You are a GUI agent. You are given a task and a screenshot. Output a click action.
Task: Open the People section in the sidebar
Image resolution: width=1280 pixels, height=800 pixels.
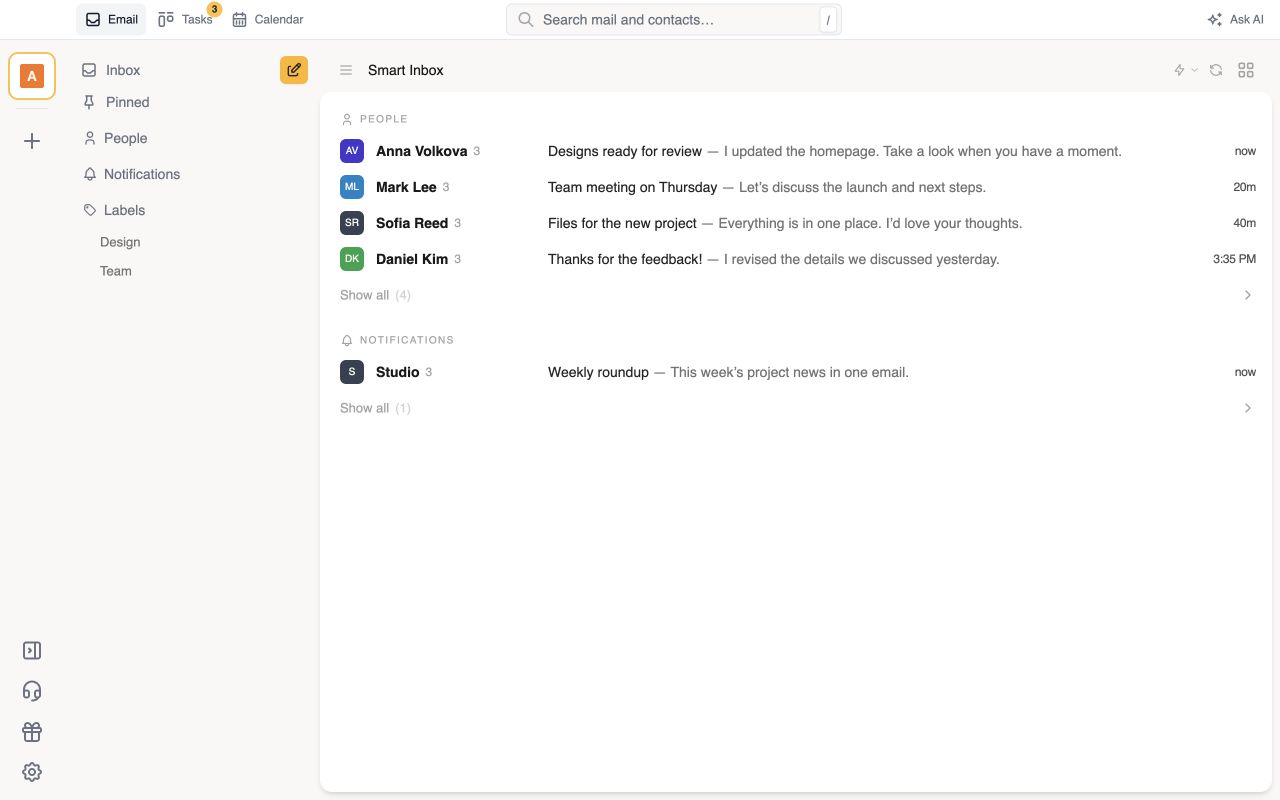[x=115, y=138]
